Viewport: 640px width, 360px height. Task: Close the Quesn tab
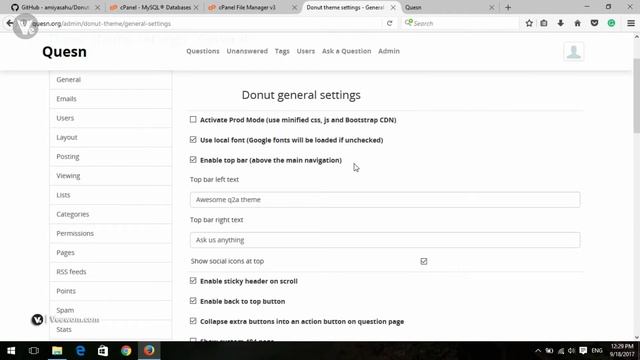[x=491, y=7]
